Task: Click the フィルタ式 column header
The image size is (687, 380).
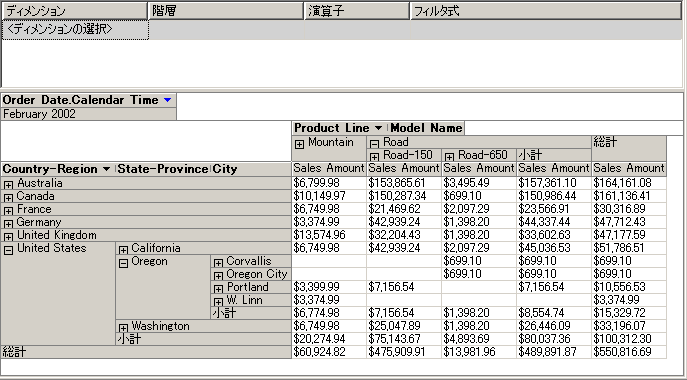Action: (545, 11)
